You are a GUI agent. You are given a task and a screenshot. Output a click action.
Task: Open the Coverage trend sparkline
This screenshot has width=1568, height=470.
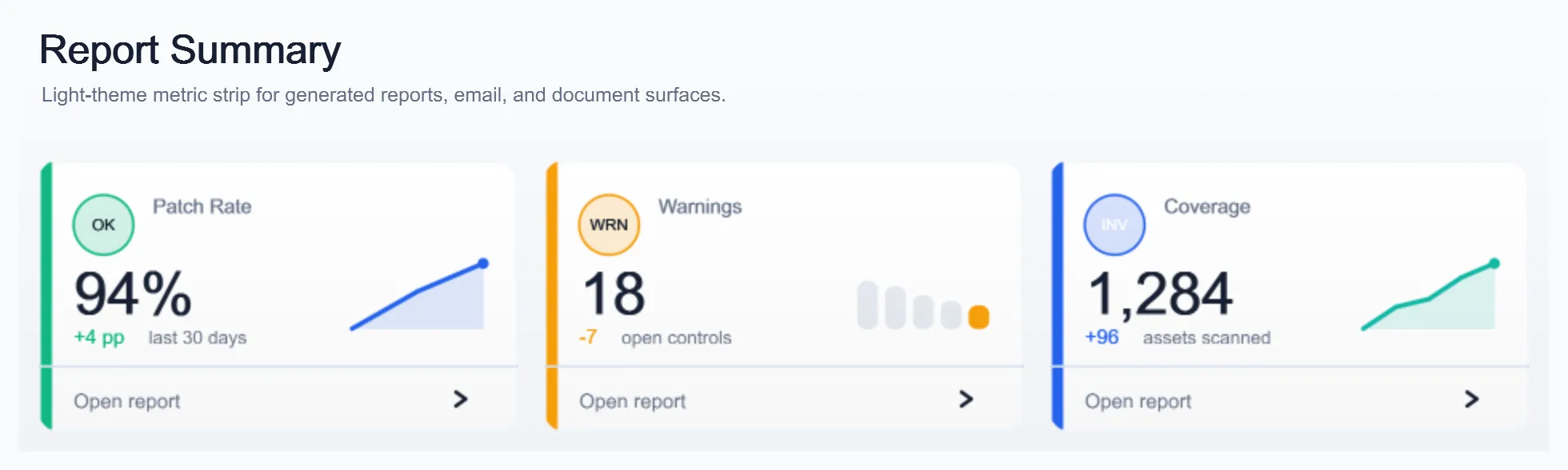click(x=1430, y=294)
